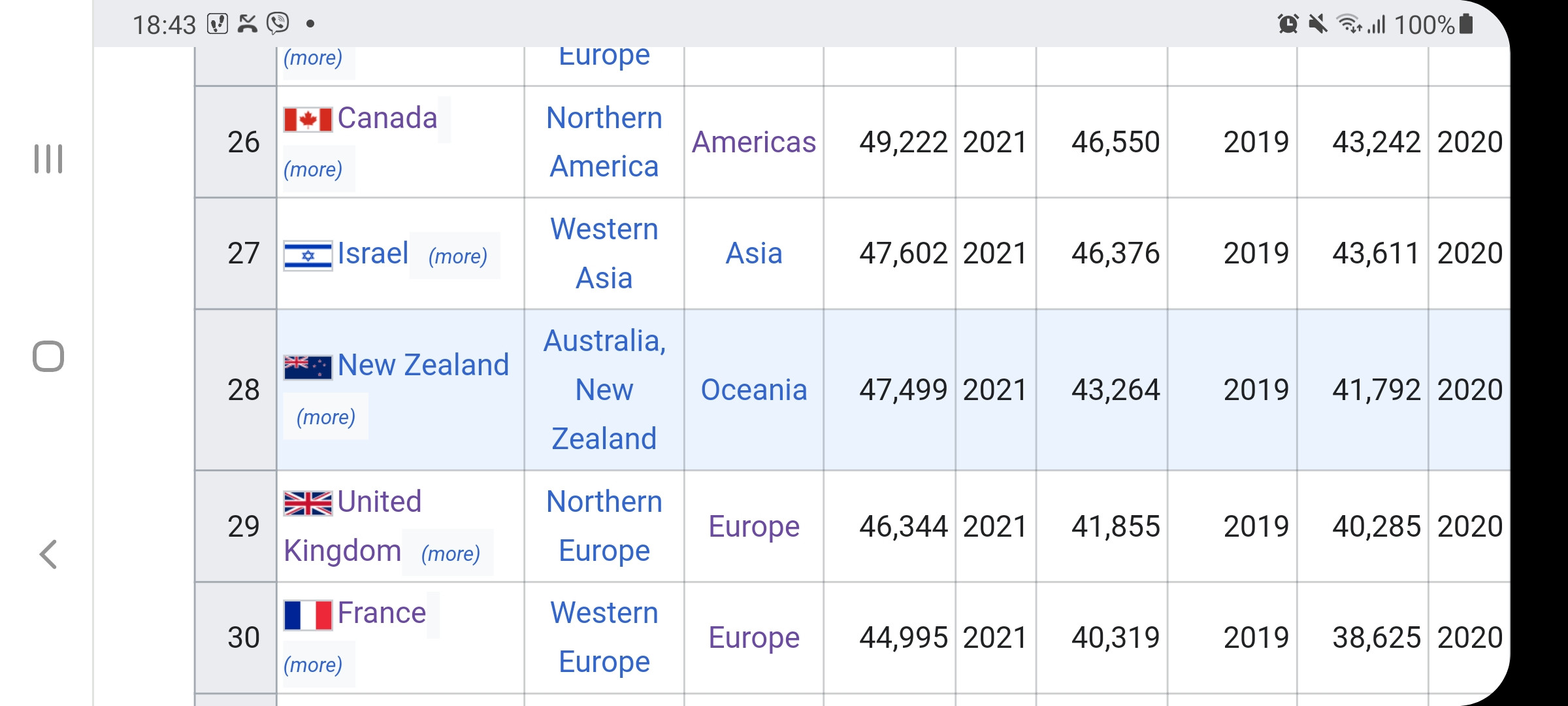Select the value 43,264 in New Zealand row
The height and width of the screenshot is (706, 1568).
(x=1115, y=390)
